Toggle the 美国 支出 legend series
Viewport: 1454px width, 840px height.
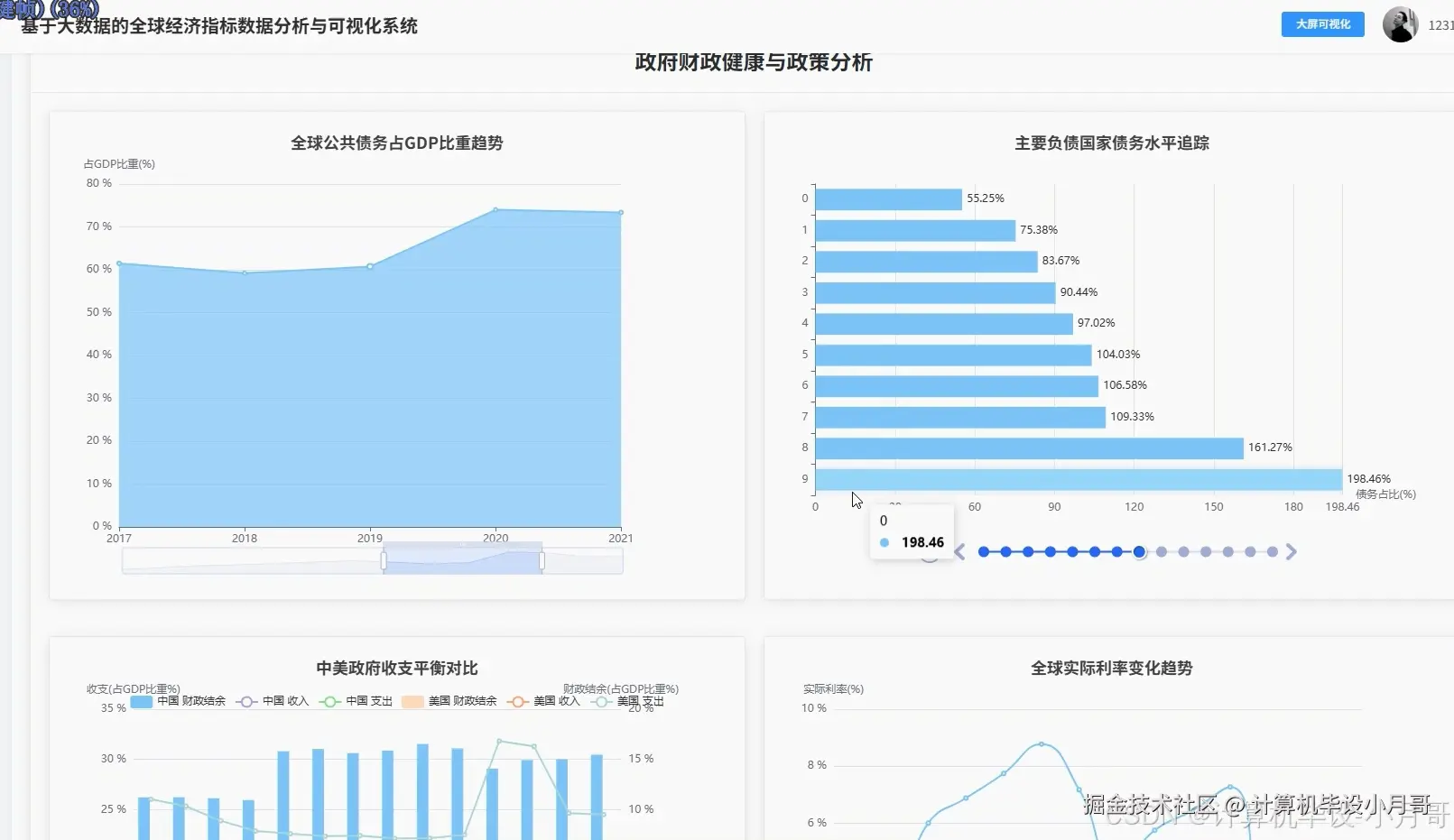628,701
